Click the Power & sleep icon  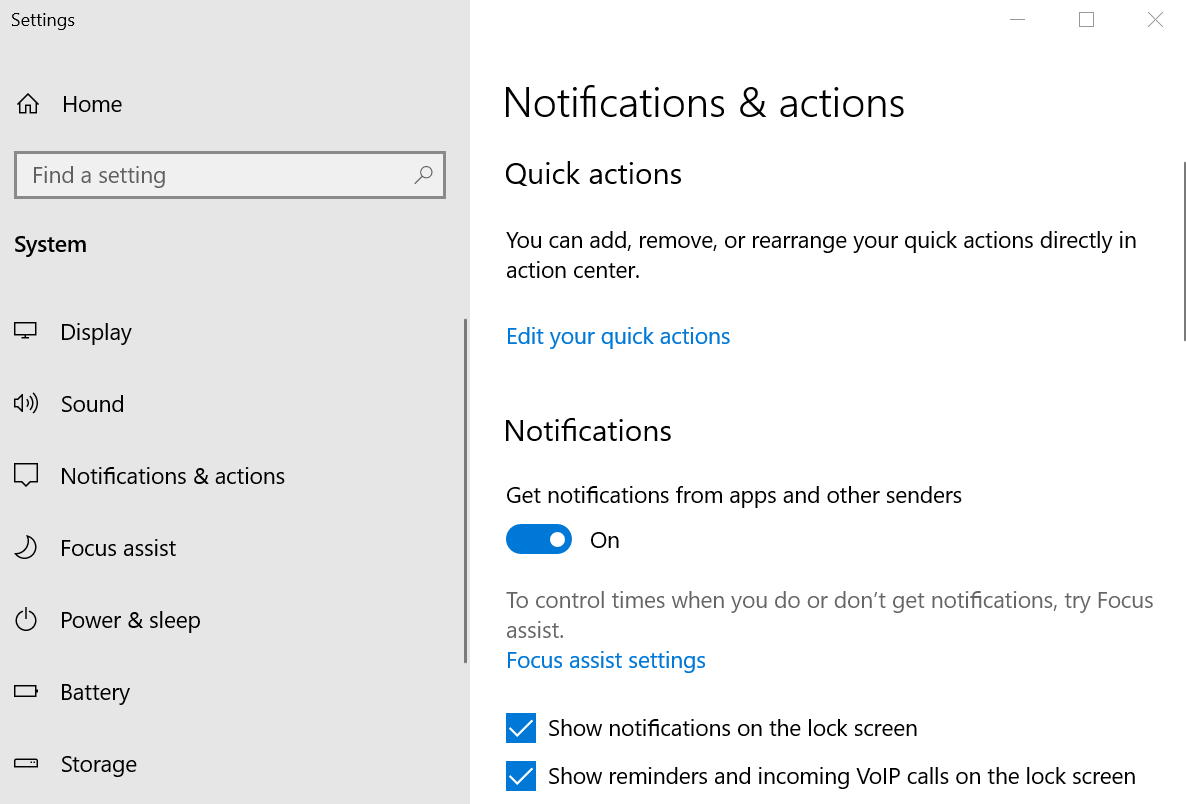pyautogui.click(x=26, y=619)
